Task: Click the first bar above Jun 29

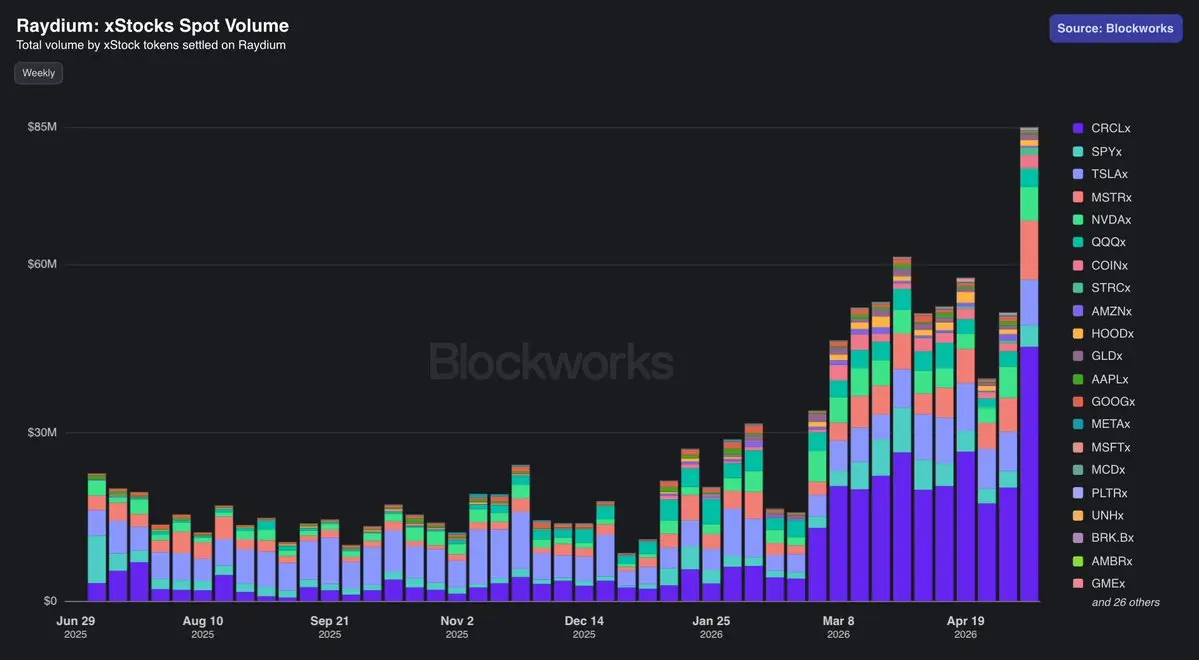Action: [x=97, y=538]
